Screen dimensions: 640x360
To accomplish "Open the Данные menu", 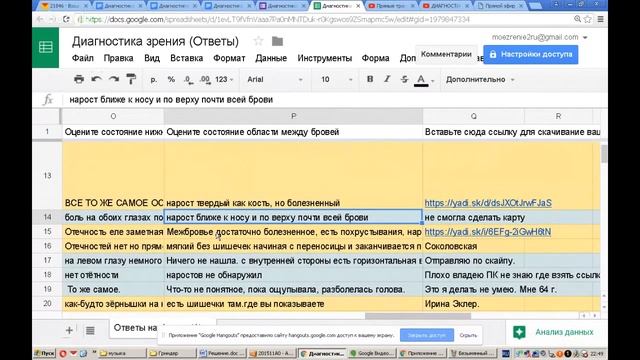I will pyautogui.click(x=271, y=58).
